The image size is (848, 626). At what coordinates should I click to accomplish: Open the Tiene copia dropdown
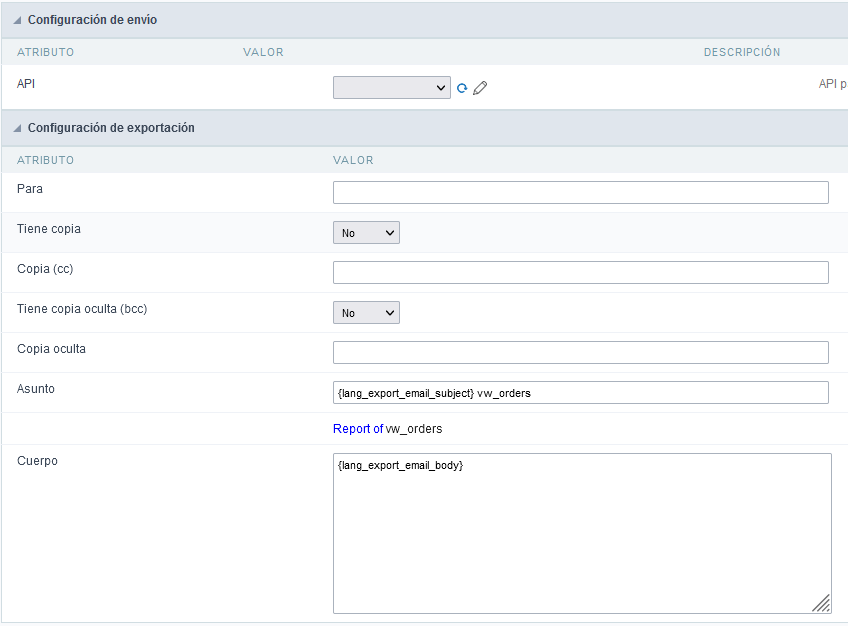point(366,233)
